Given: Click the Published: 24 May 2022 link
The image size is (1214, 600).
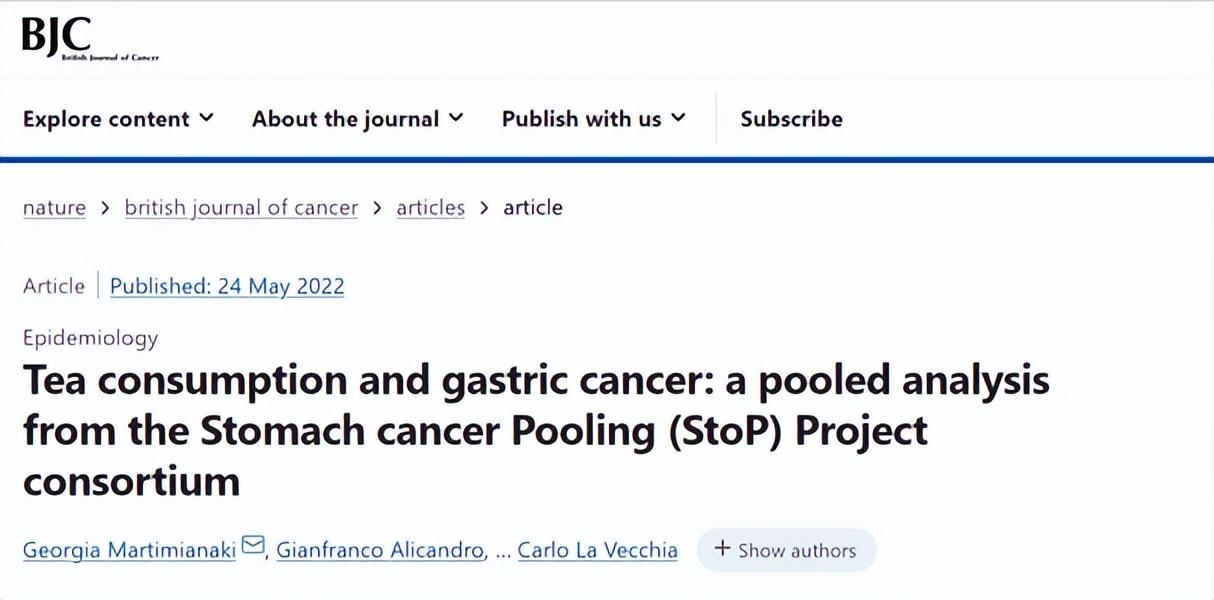Looking at the screenshot, I should coord(227,286).
